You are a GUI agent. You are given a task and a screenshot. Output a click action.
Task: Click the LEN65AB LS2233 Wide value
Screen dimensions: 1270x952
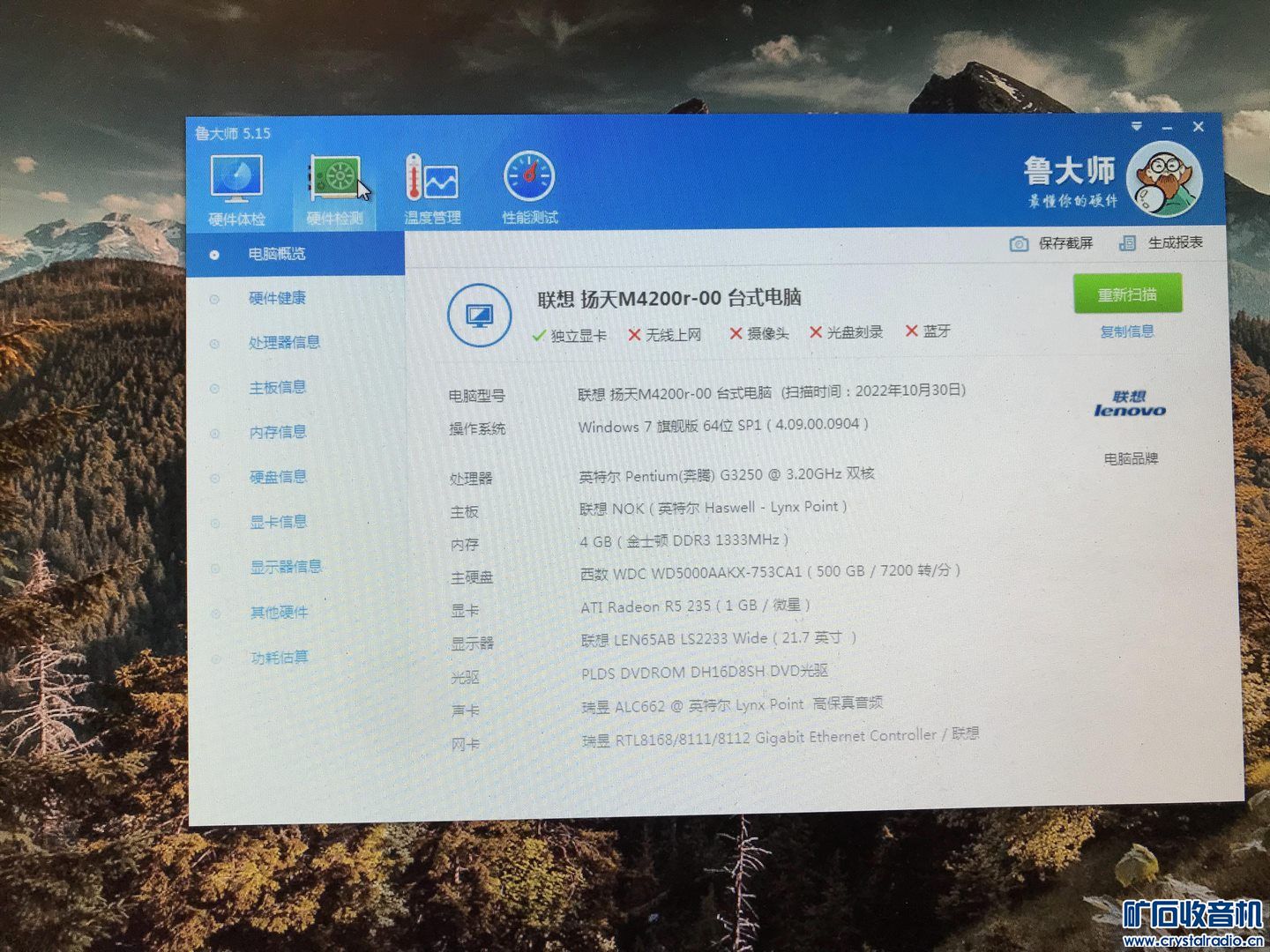[719, 638]
